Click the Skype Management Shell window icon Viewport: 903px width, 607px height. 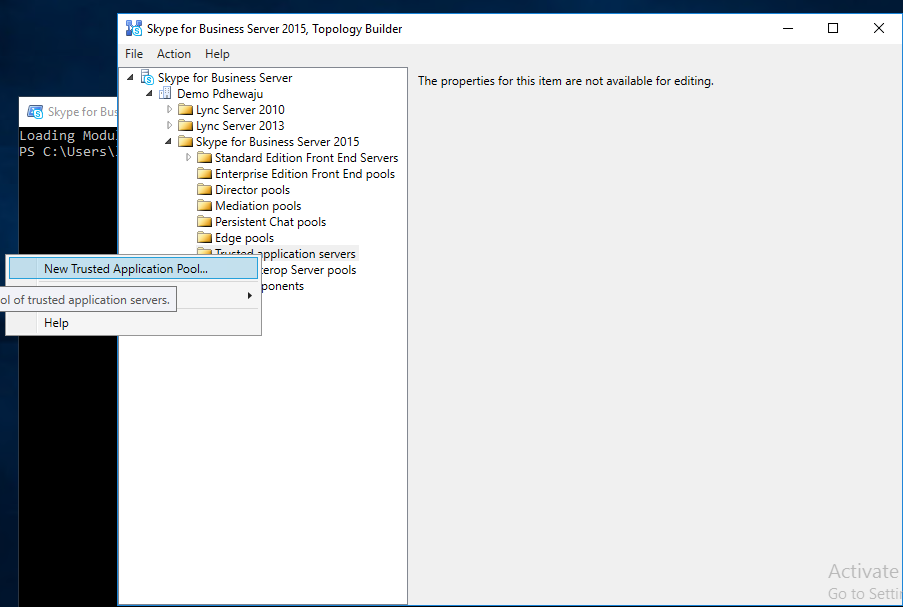click(35, 112)
